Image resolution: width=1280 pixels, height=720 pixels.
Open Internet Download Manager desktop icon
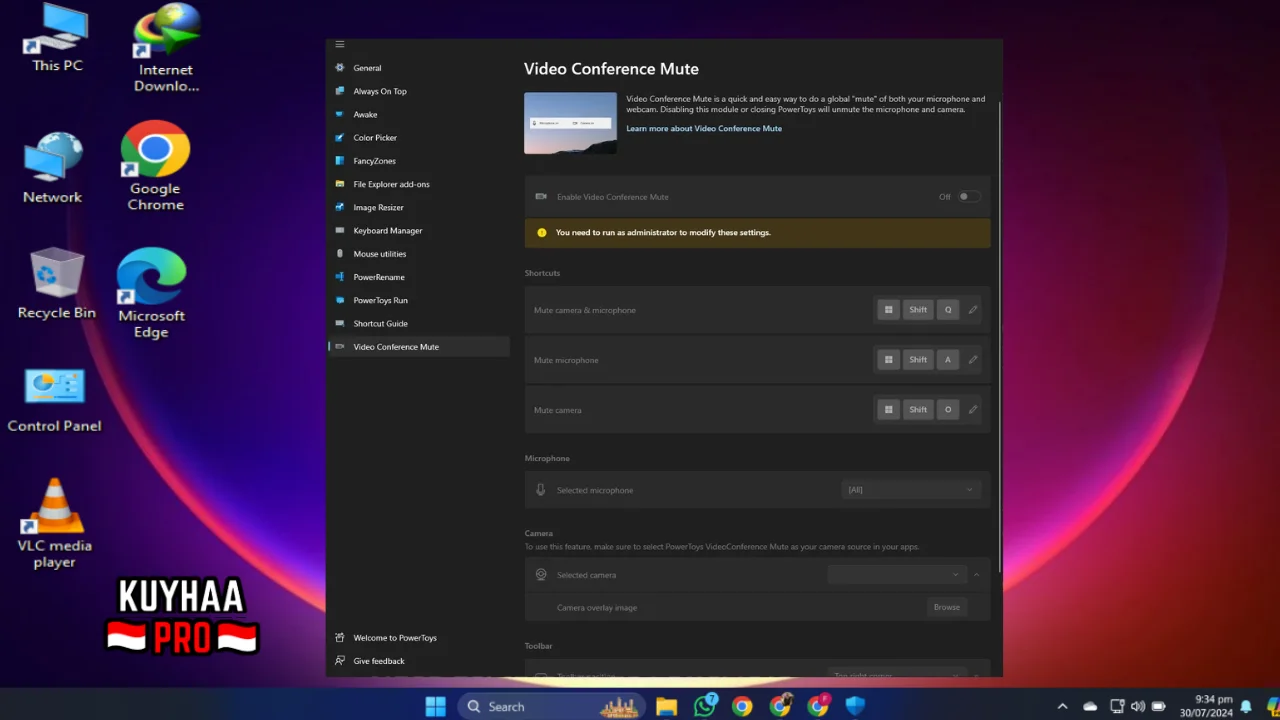pyautogui.click(x=166, y=50)
